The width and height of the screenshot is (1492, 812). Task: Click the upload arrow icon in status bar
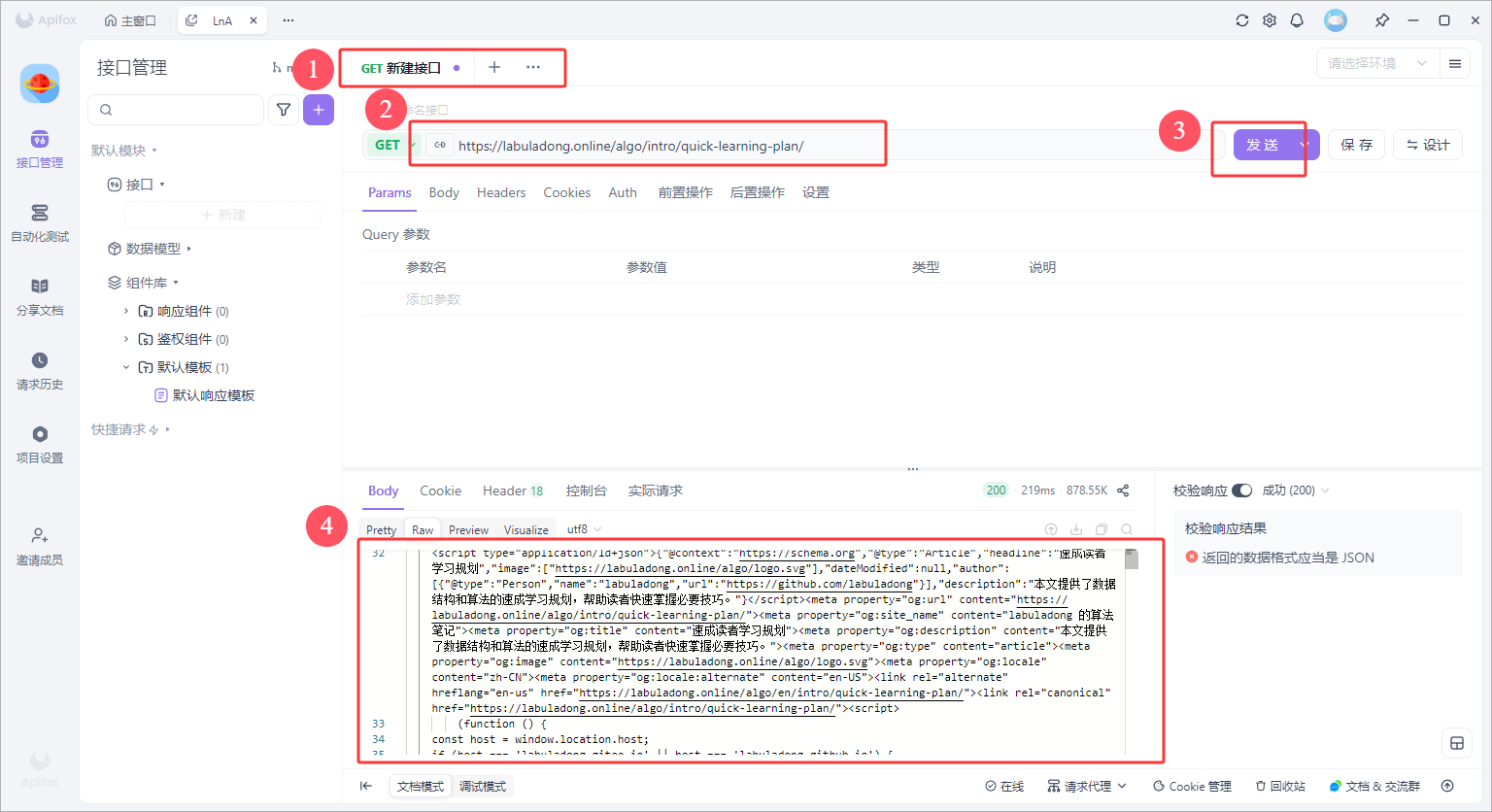tap(1447, 786)
